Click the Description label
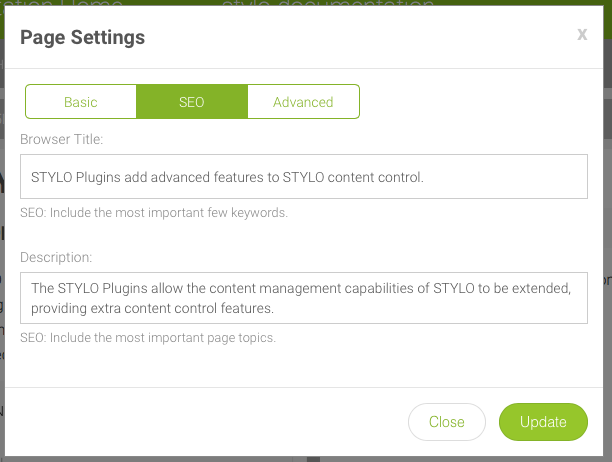The height and width of the screenshot is (462, 612). pos(57,258)
